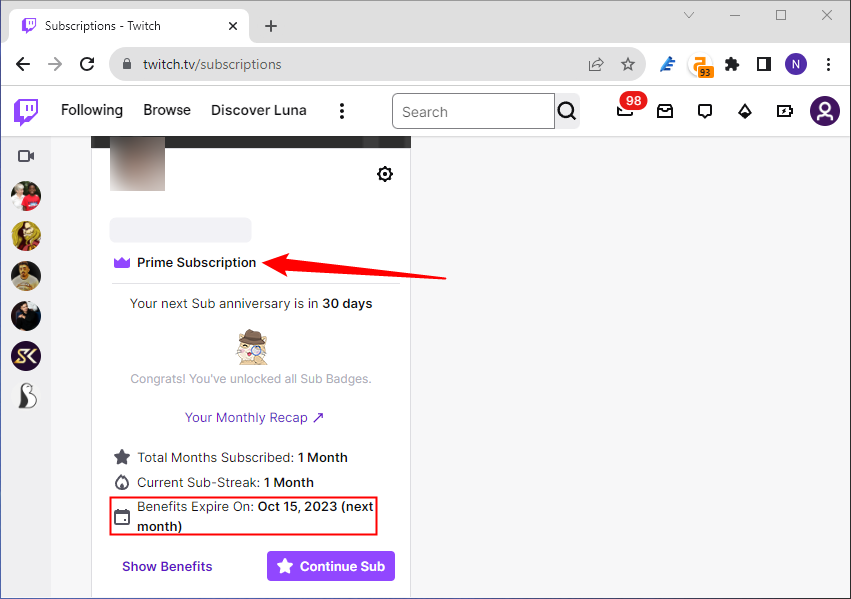Open the Following page

click(92, 110)
